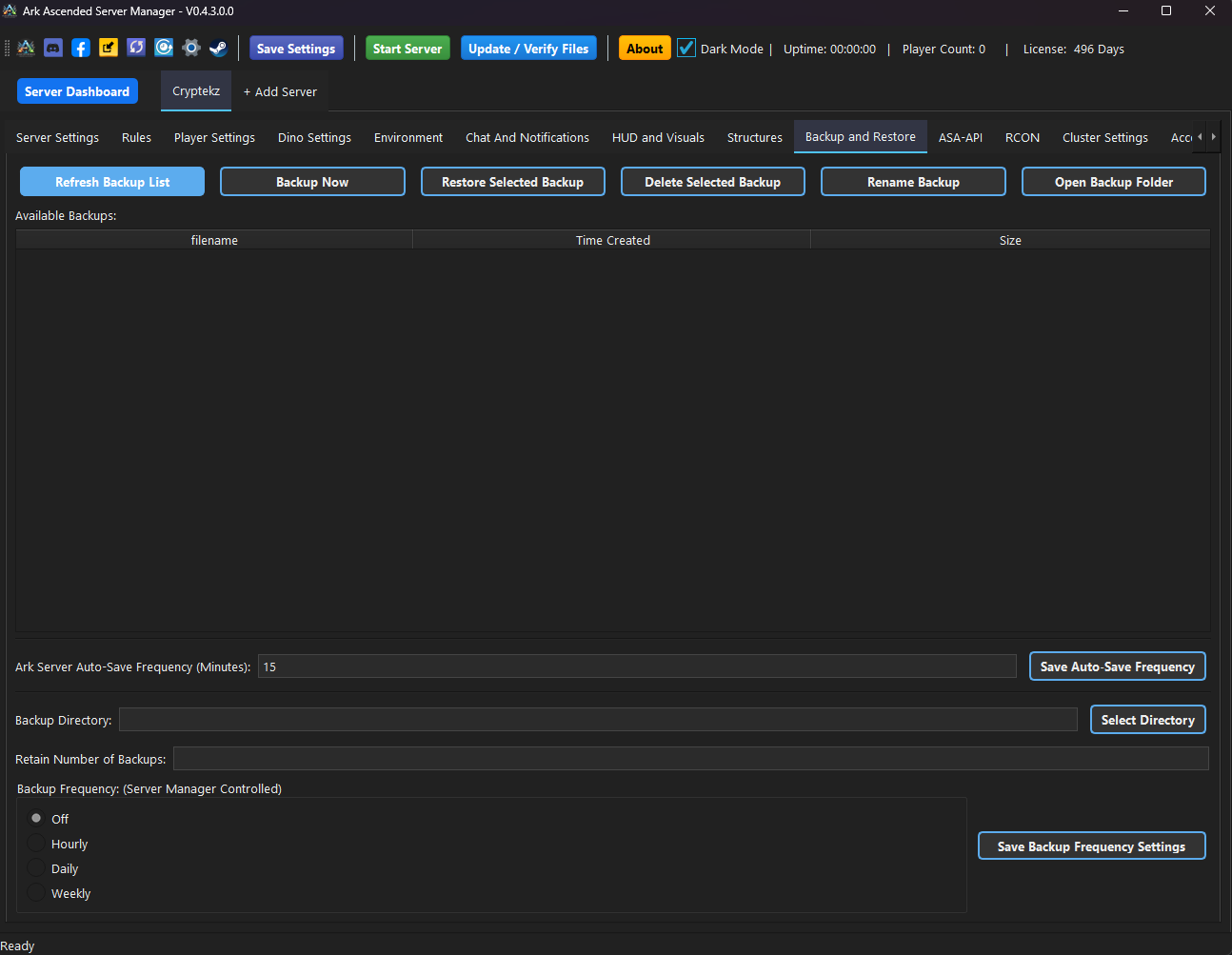Image resolution: width=1232 pixels, height=955 pixels.
Task: Click Update / Verify Files button
Action: 528,49
